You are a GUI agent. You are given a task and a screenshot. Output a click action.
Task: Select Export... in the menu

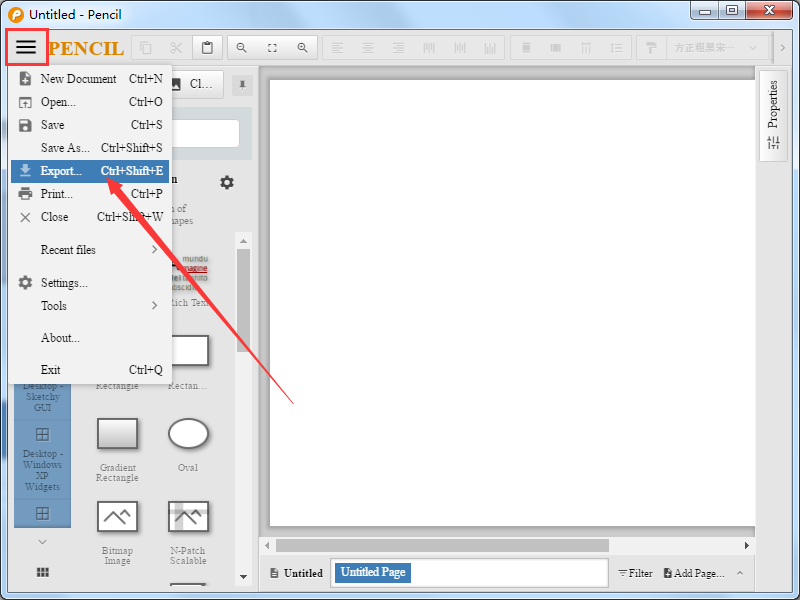pos(90,171)
